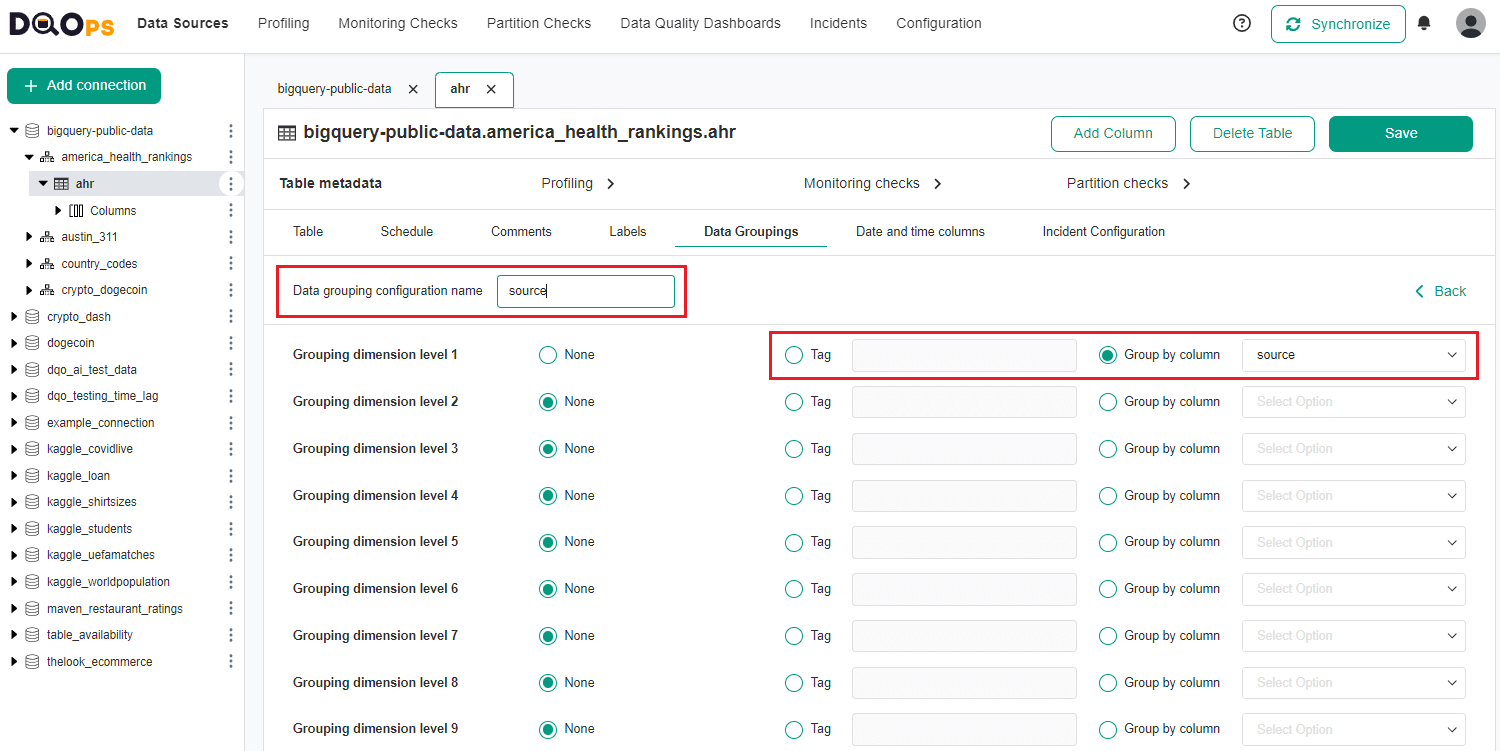Viewport: 1500px width, 751px height.
Task: Click the columns icon beside Columns
Action: [x=76, y=211]
